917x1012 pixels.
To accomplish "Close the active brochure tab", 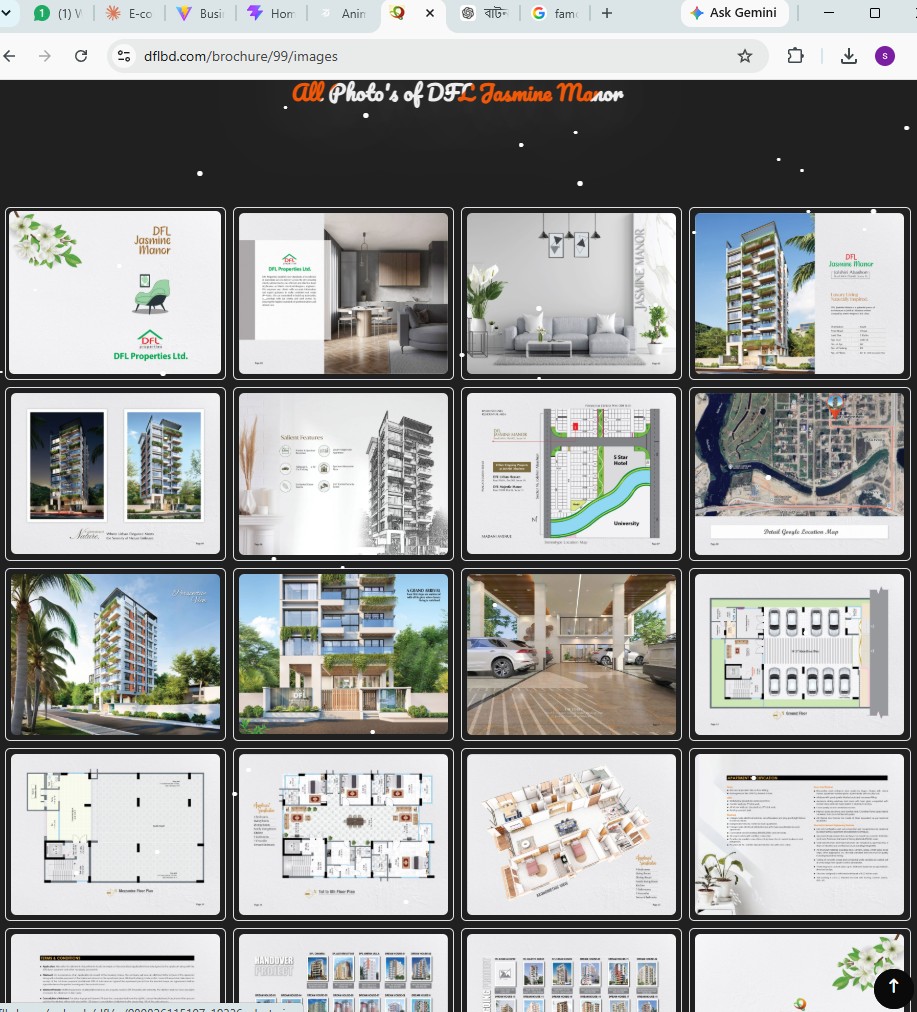I will pyautogui.click(x=430, y=13).
